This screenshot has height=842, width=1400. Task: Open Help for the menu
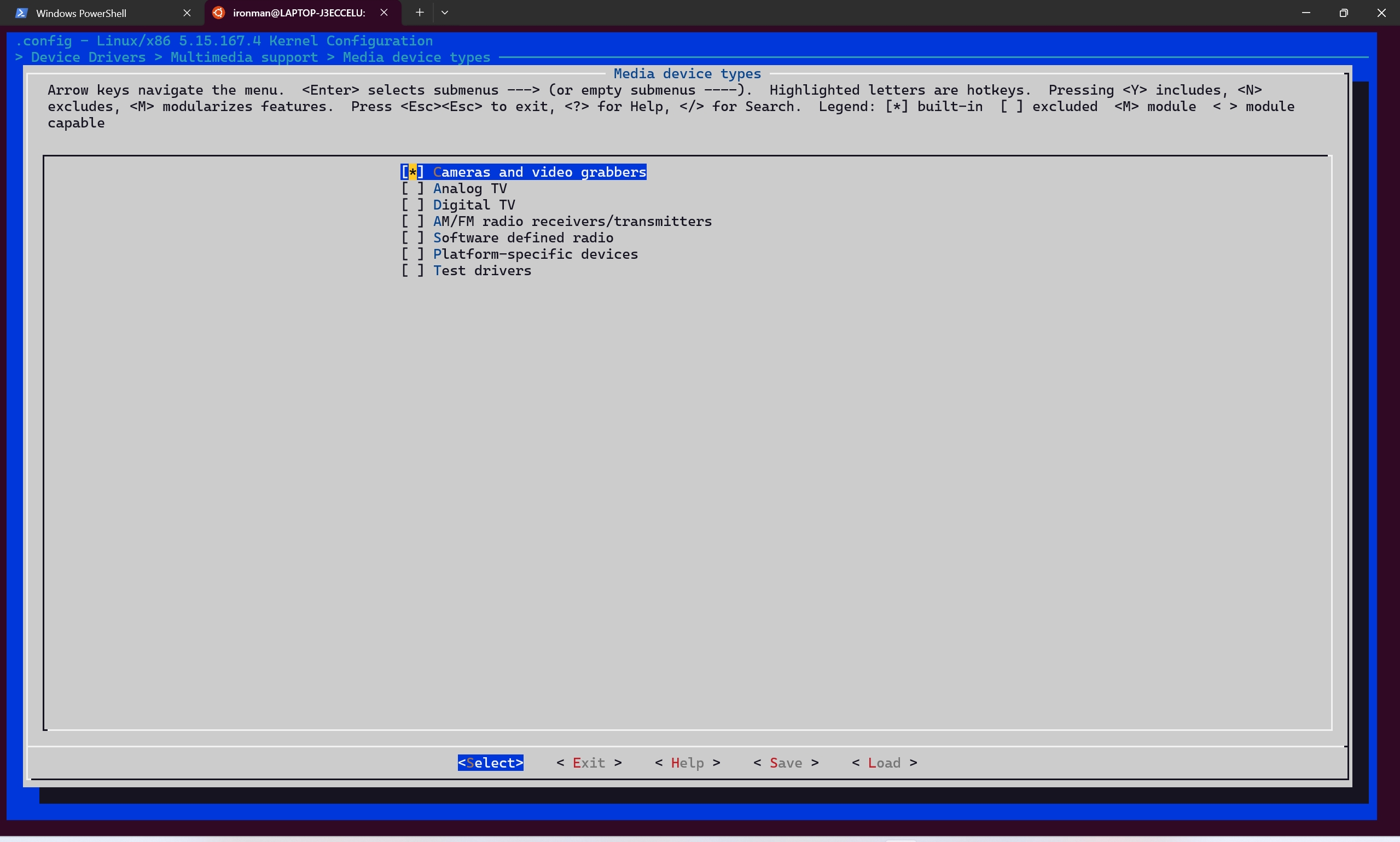click(x=688, y=763)
